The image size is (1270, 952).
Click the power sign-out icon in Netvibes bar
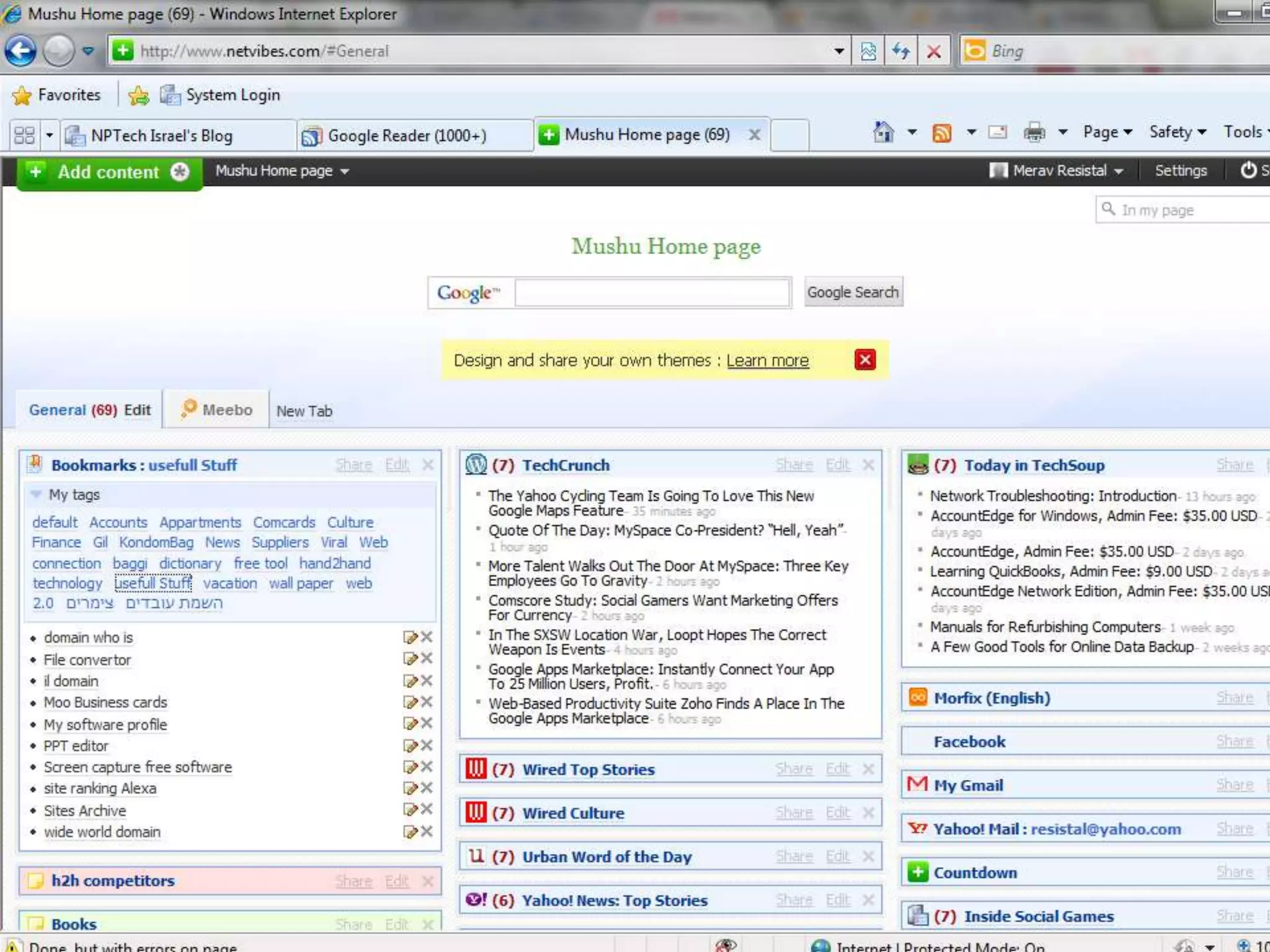point(1248,170)
